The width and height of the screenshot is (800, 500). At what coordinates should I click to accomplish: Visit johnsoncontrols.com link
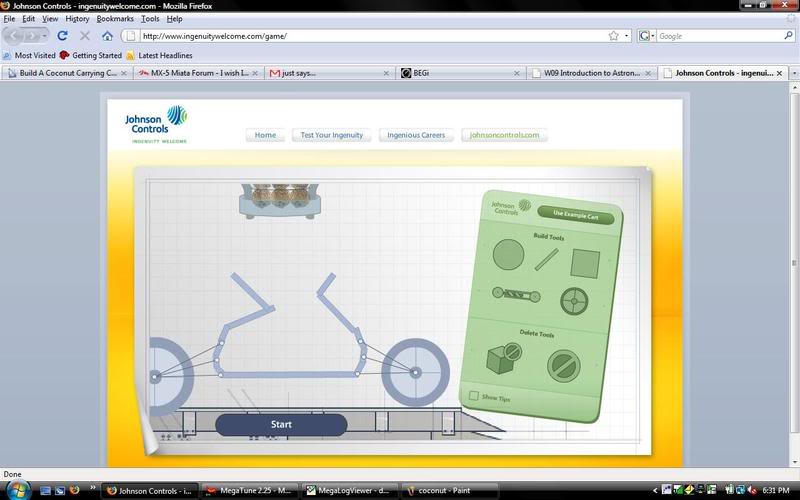504,135
